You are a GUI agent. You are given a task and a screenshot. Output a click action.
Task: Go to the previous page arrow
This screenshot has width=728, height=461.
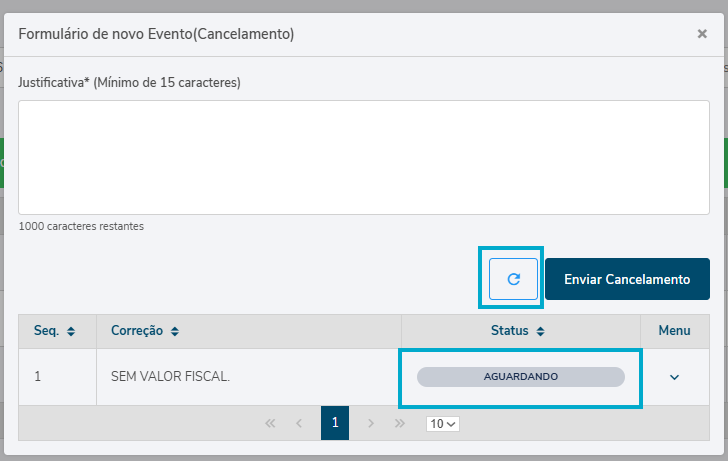pyautogui.click(x=299, y=423)
